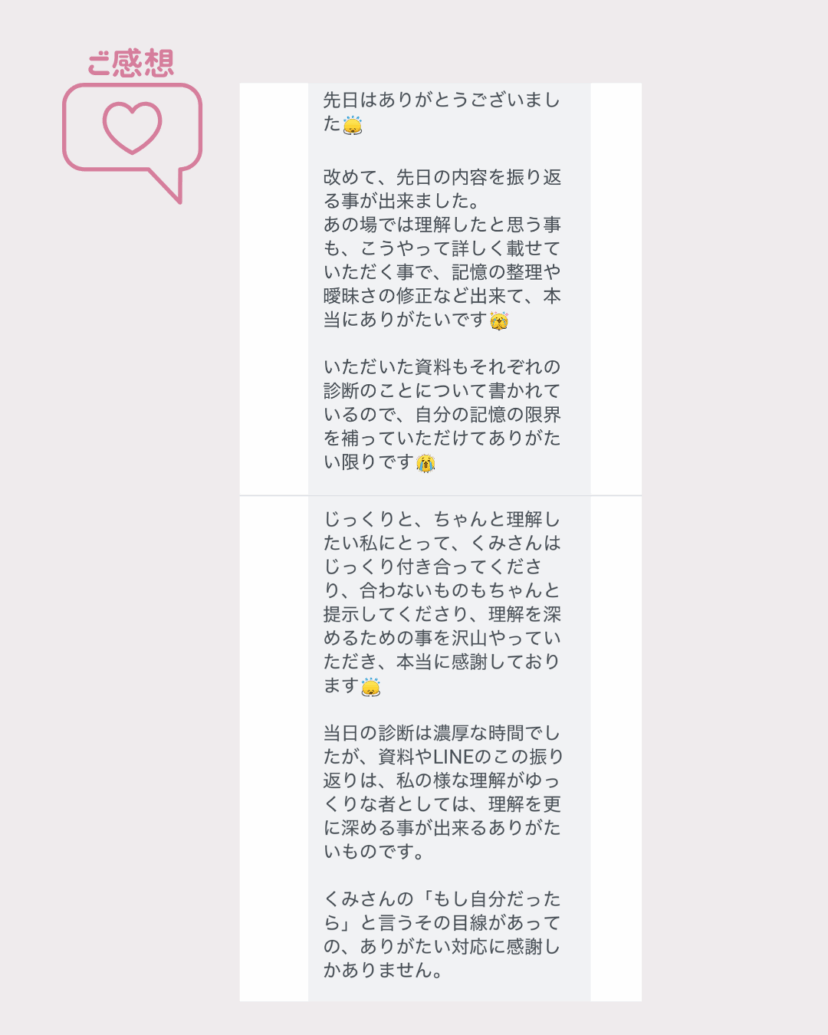Click the heart shape inside the bubble
The image size is (828, 1035).
[132, 128]
